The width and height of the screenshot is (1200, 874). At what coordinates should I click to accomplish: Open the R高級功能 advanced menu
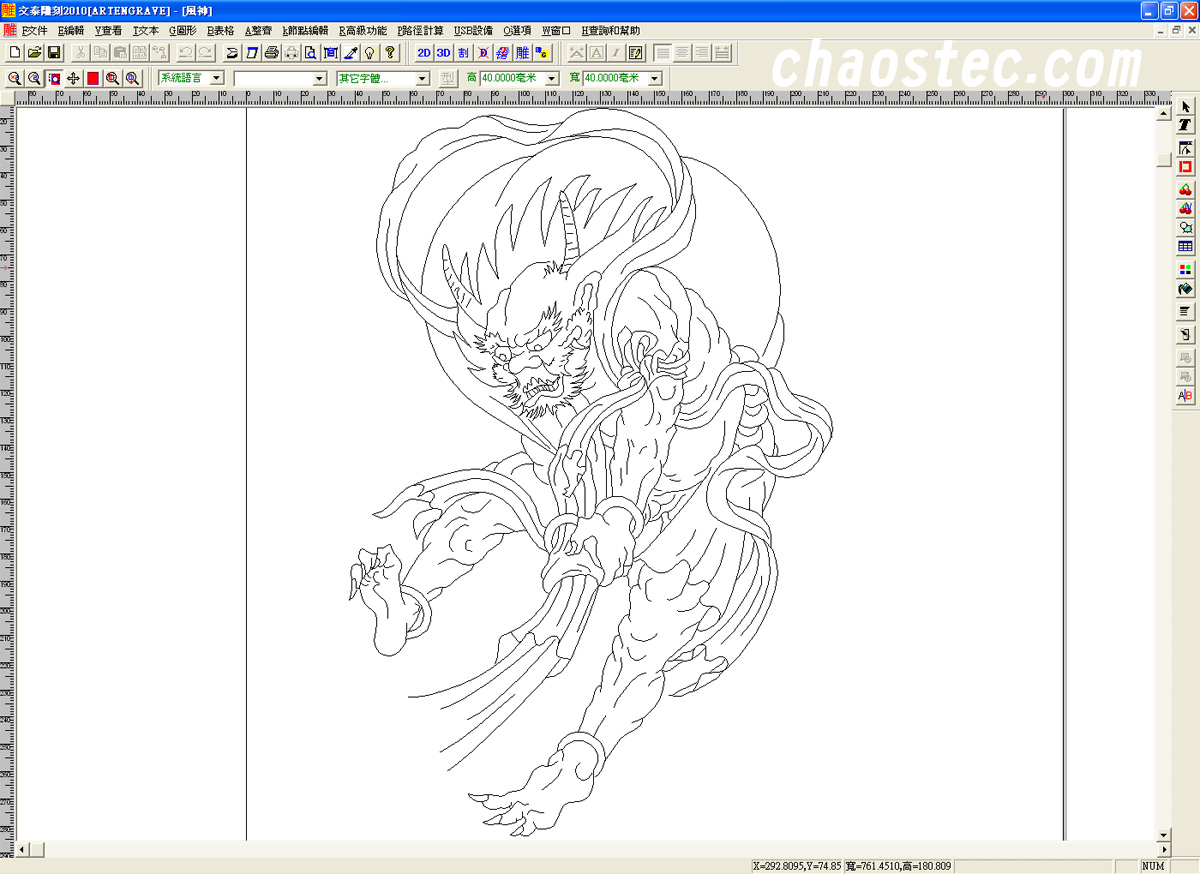[x=363, y=31]
